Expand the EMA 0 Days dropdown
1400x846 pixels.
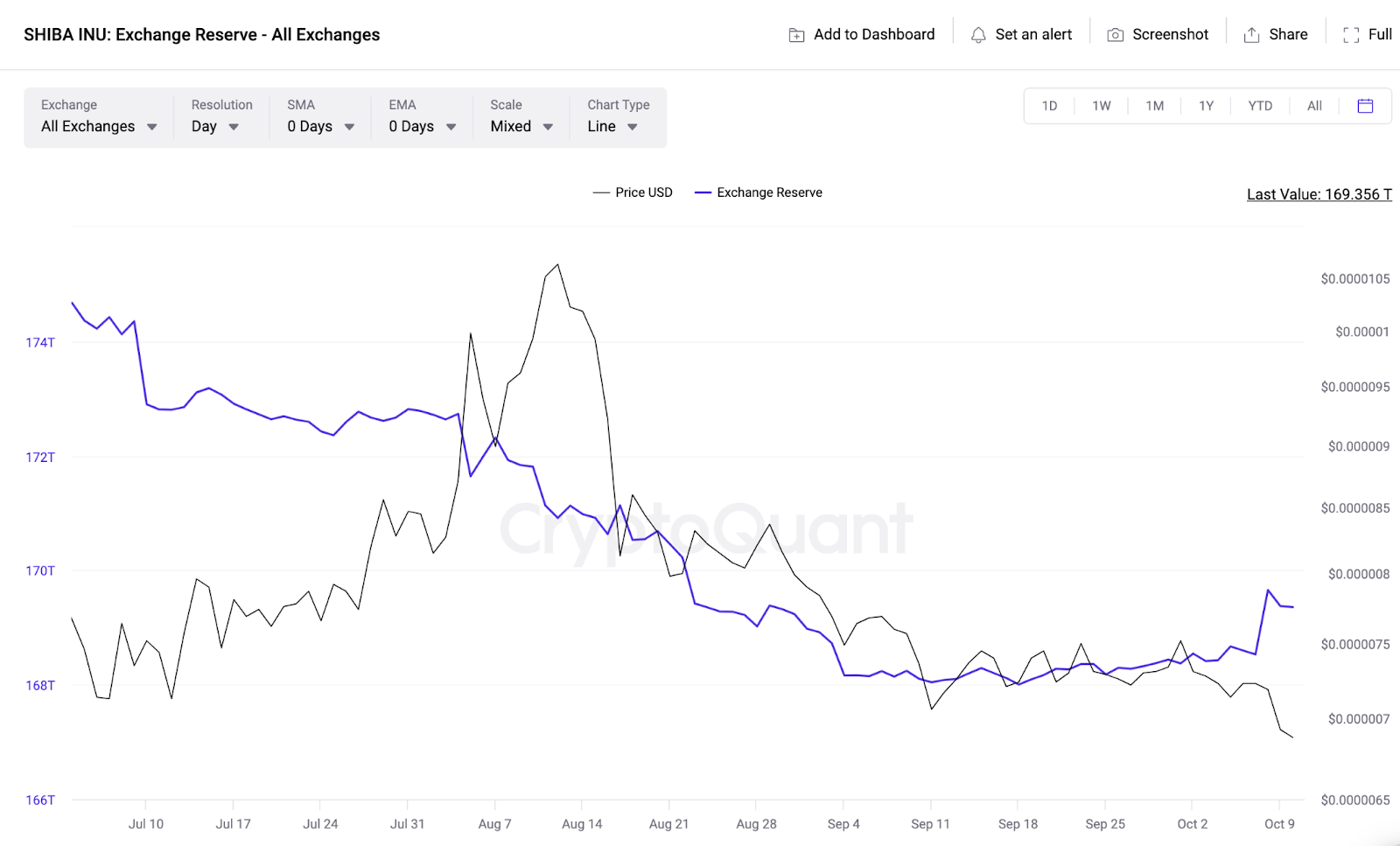422,126
